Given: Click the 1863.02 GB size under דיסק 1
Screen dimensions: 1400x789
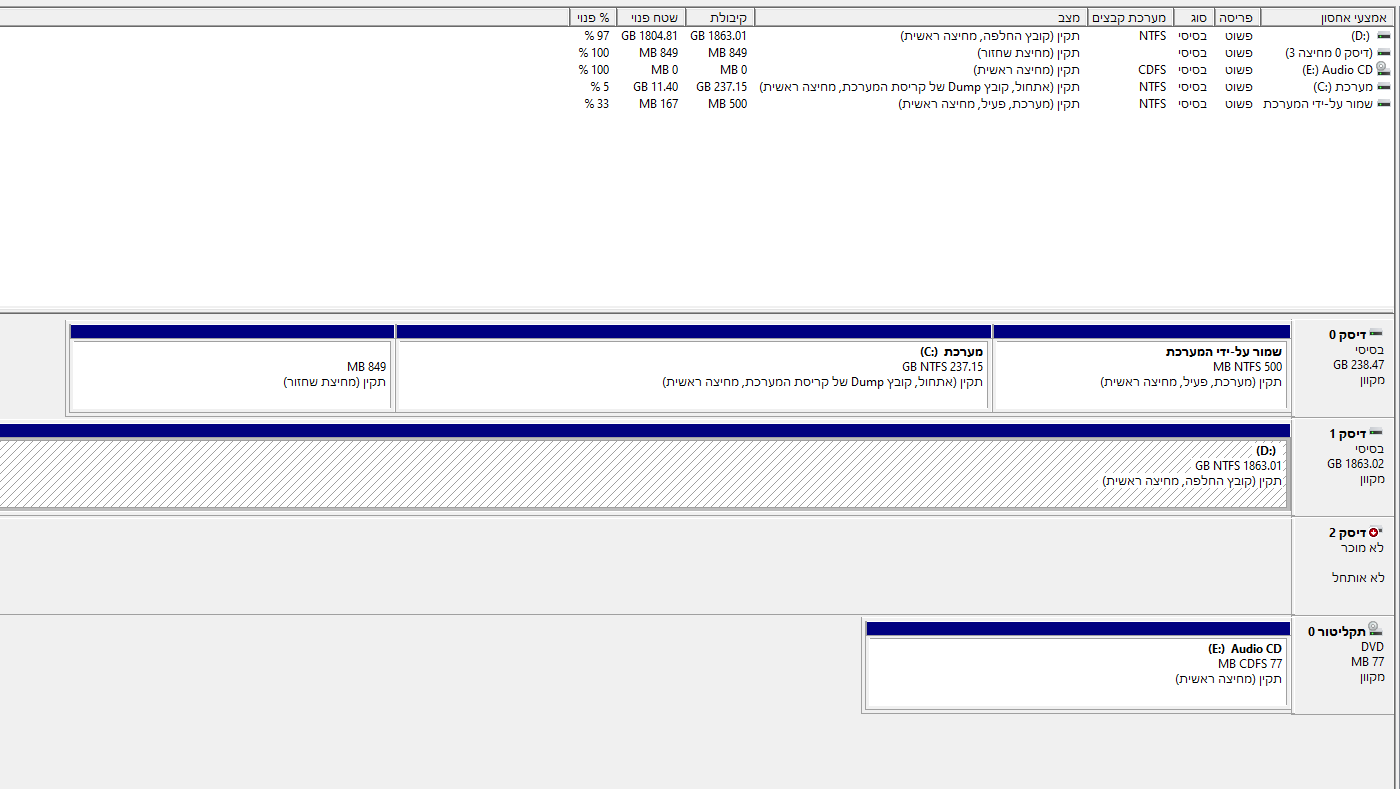Looking at the screenshot, I should (1356, 464).
